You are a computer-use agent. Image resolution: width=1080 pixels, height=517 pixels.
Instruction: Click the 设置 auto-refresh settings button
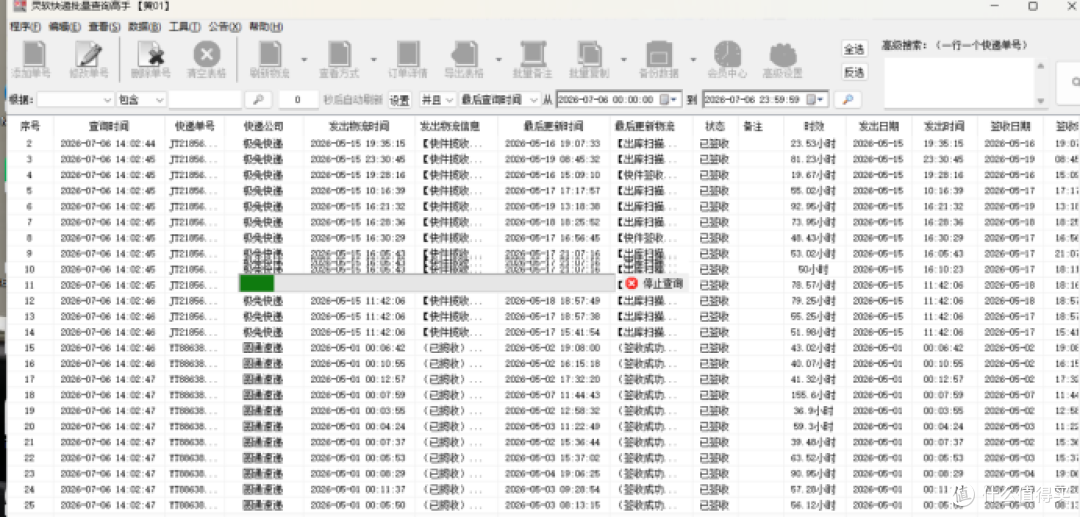point(399,100)
